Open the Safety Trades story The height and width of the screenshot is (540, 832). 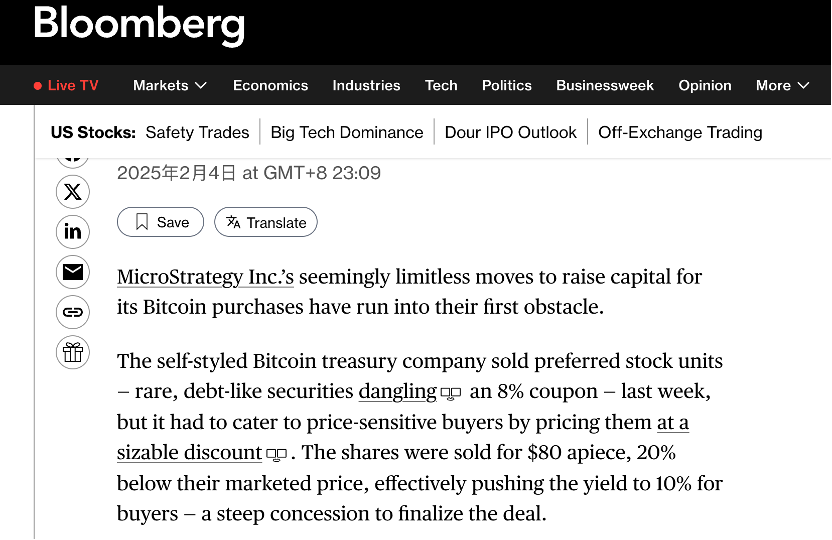[197, 132]
